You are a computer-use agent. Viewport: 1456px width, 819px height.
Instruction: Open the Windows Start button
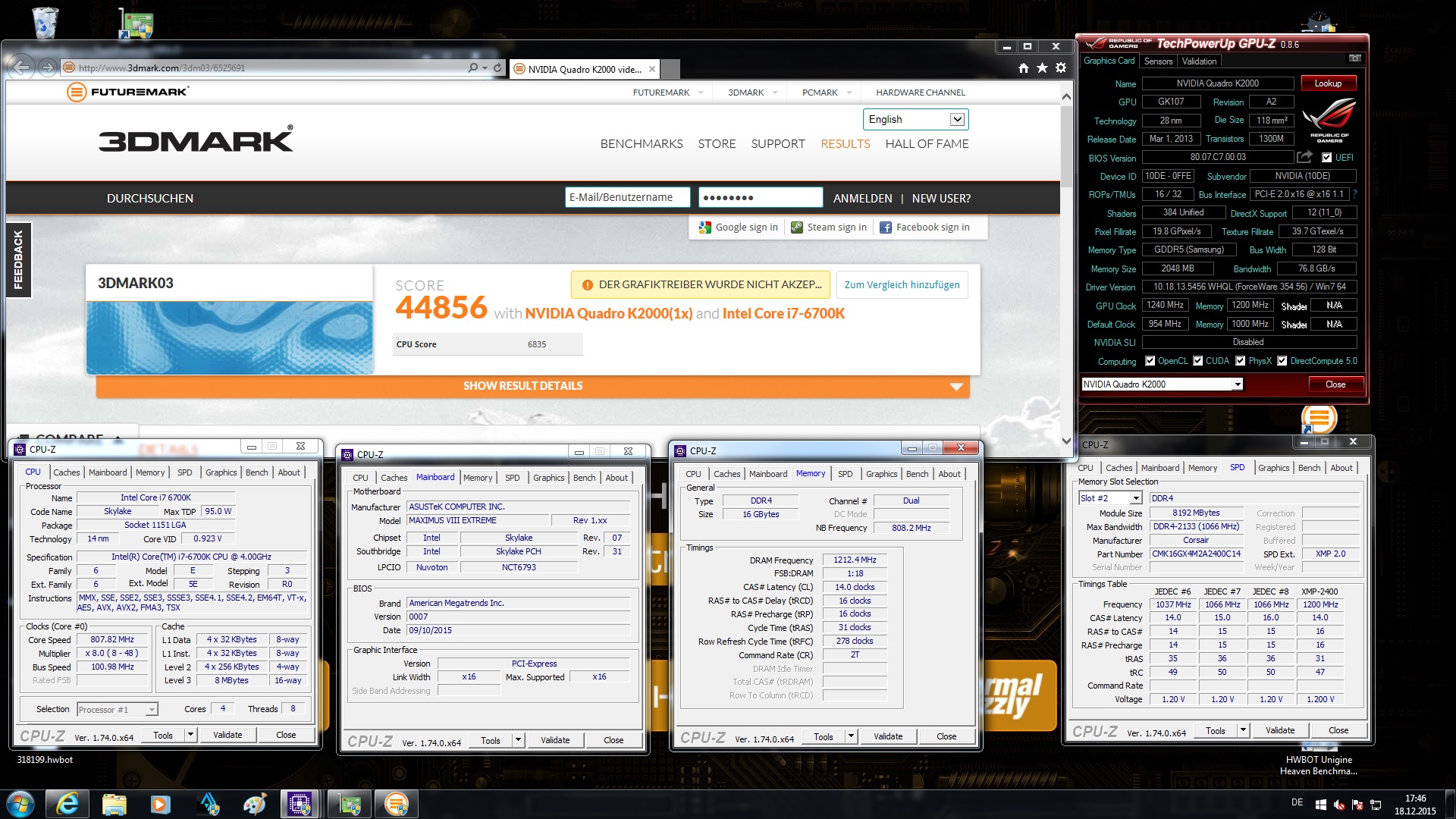(x=20, y=804)
